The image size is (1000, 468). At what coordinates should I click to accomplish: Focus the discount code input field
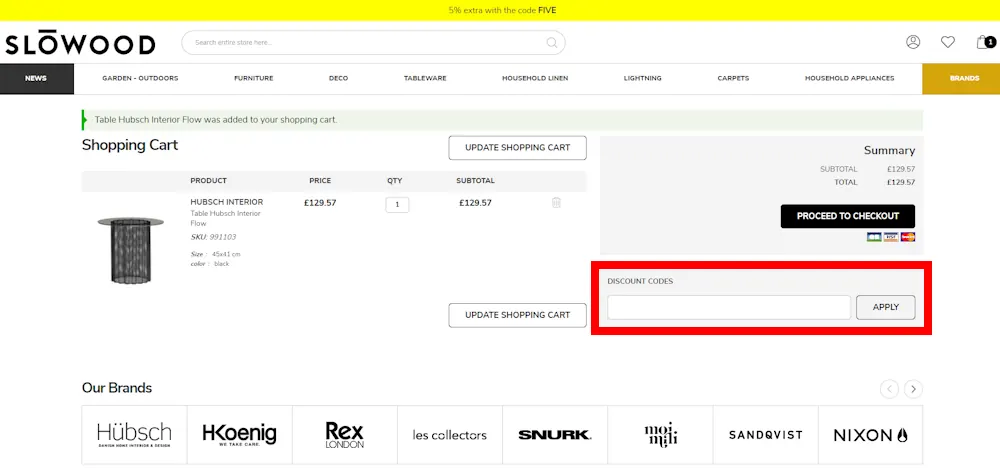pos(729,307)
